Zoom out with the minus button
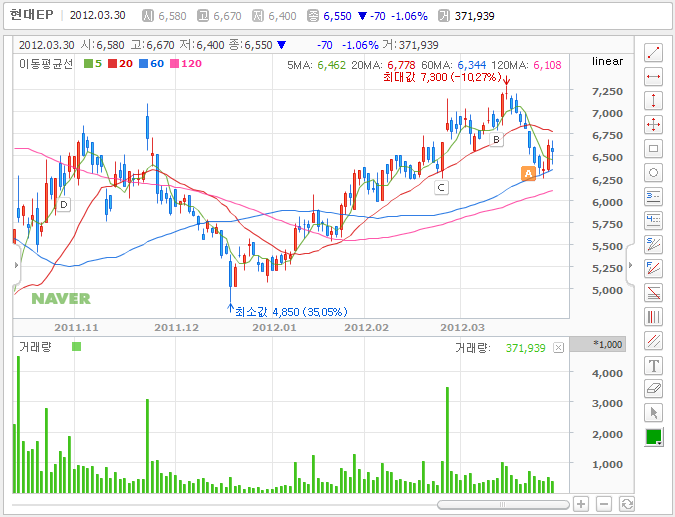 point(604,504)
